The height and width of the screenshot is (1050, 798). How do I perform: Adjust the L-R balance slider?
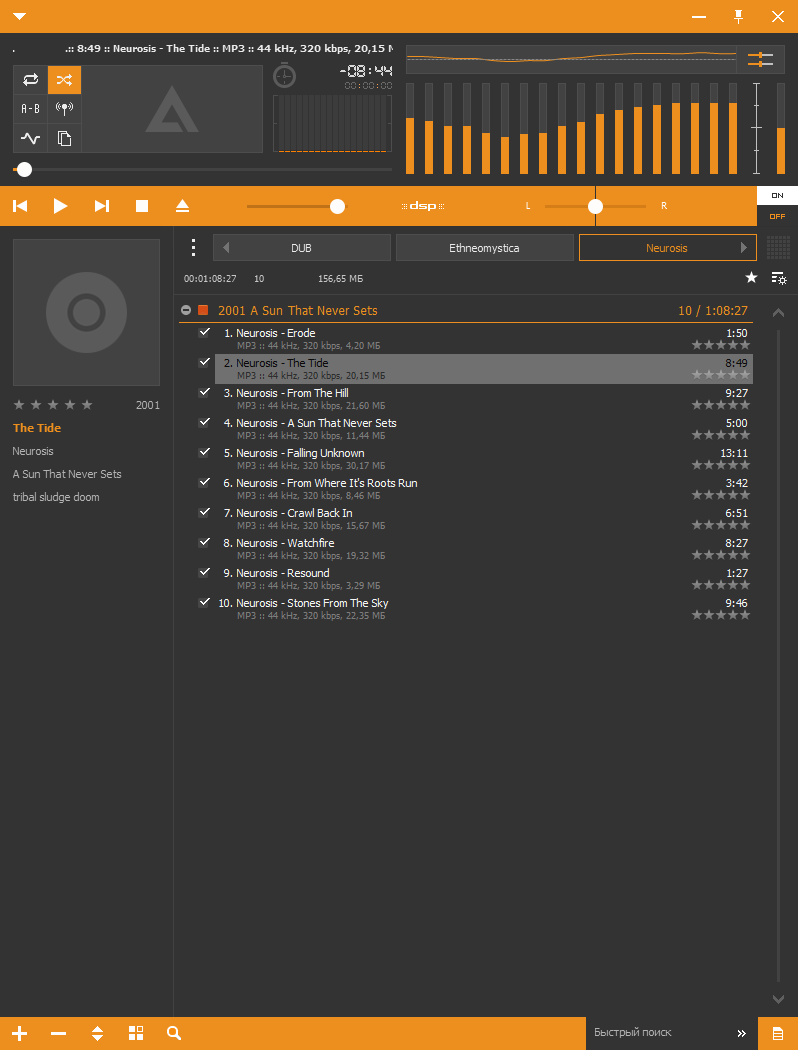click(595, 206)
